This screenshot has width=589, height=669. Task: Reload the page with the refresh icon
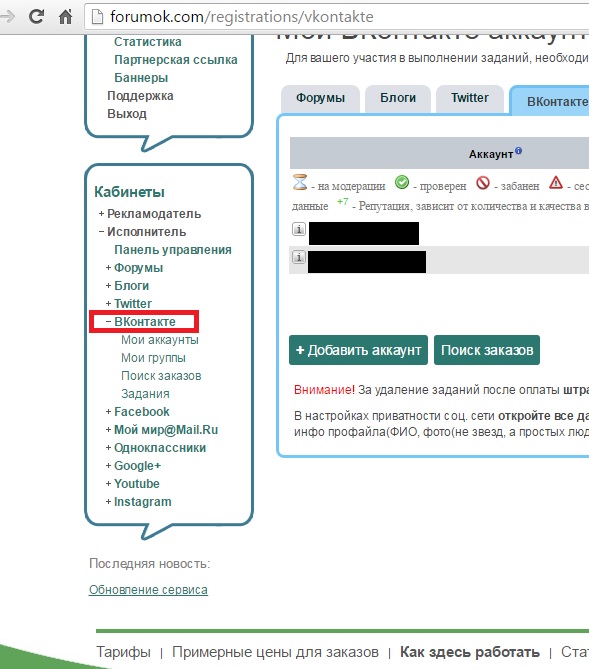[36, 17]
